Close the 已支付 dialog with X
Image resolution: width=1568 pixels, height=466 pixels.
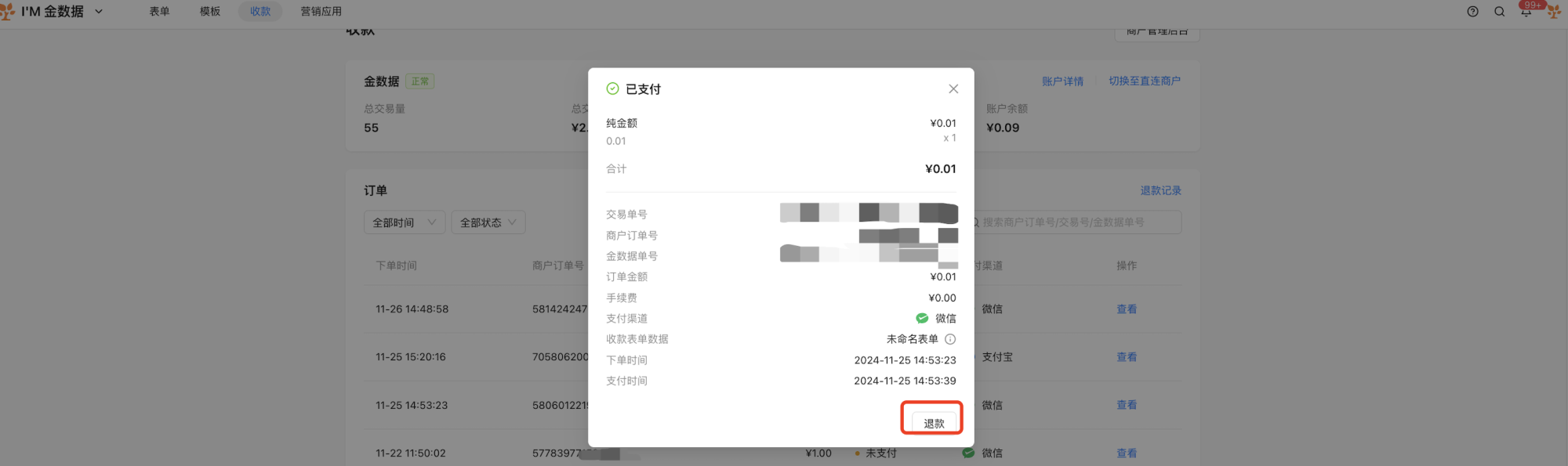click(x=953, y=89)
